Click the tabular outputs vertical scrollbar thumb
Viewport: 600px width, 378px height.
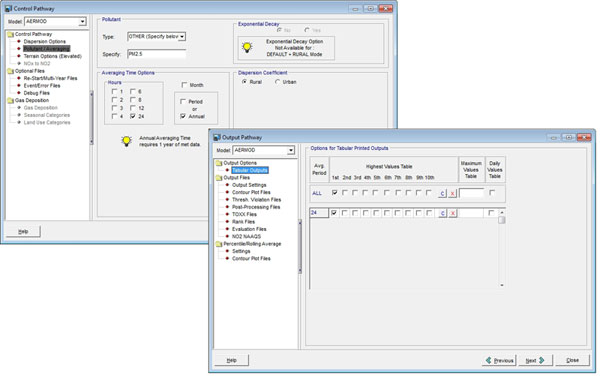(502, 220)
